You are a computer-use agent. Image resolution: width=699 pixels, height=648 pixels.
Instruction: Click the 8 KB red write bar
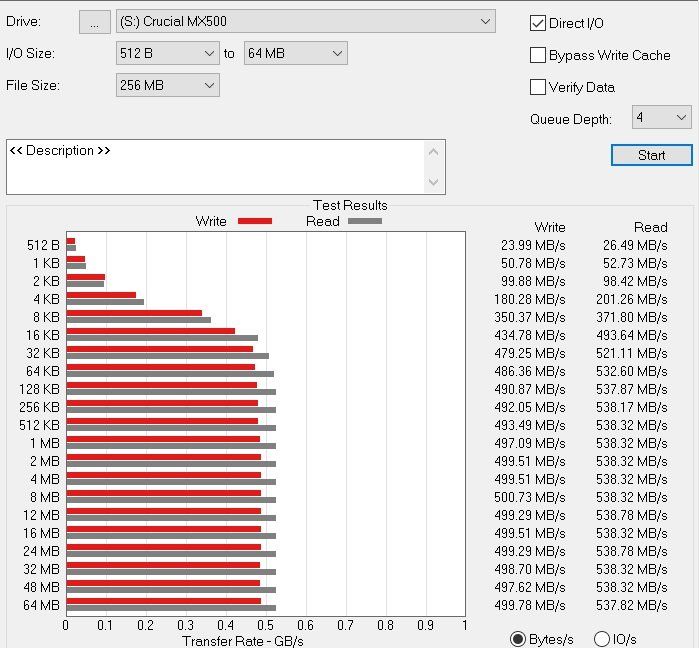134,313
